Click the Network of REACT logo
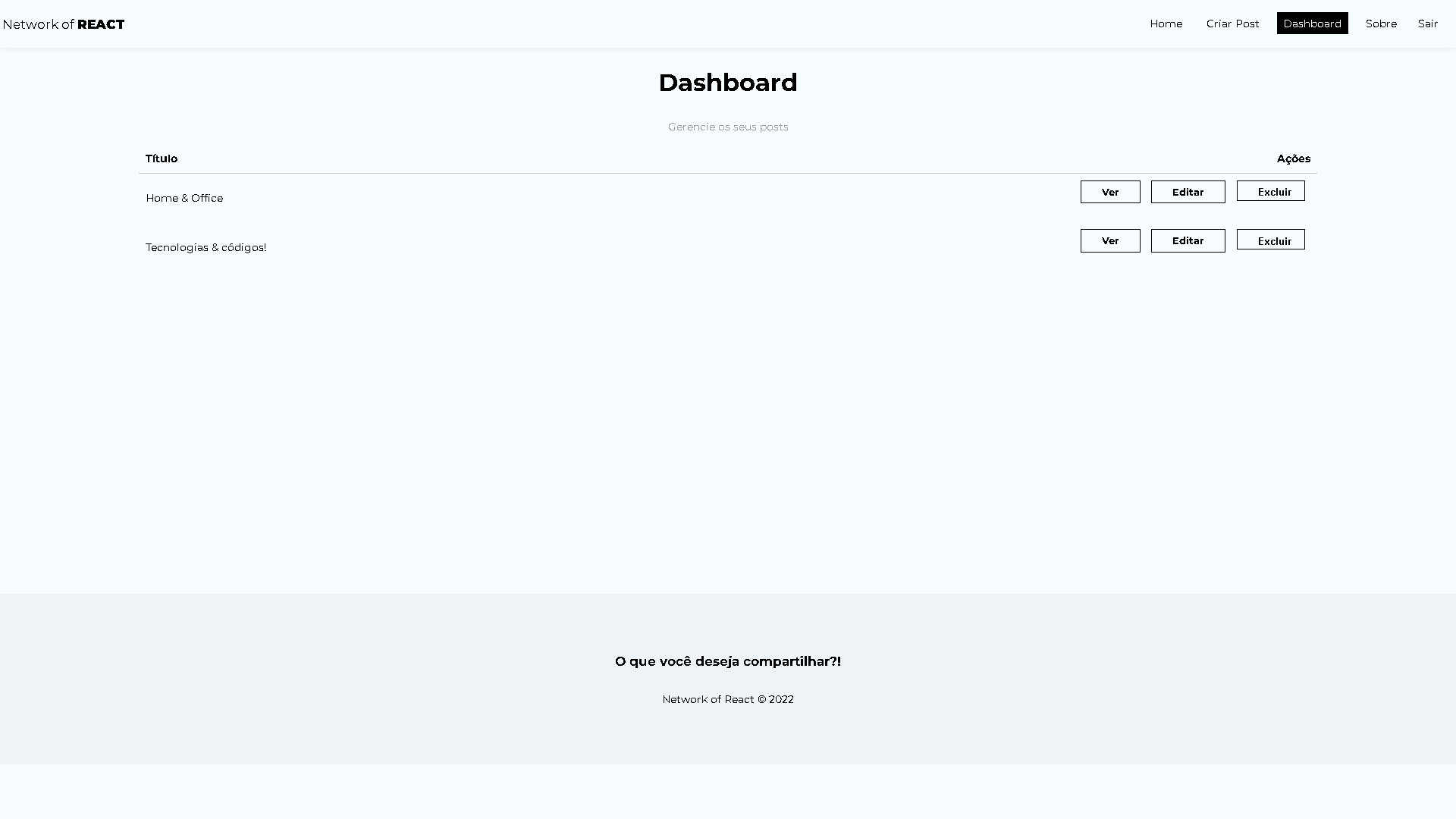Viewport: 1456px width, 819px height. pos(64,24)
